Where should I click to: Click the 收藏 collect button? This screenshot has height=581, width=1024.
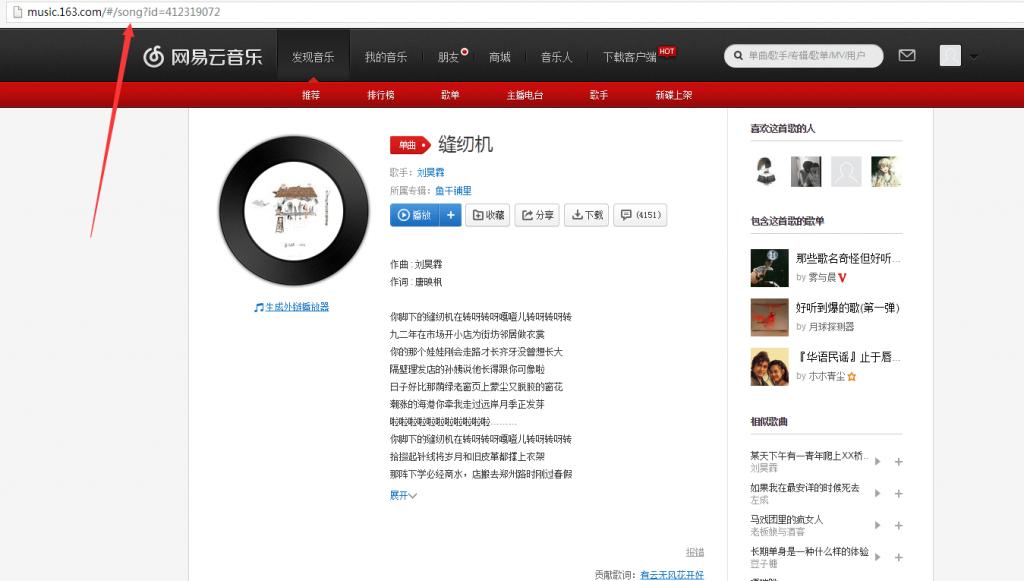488,215
